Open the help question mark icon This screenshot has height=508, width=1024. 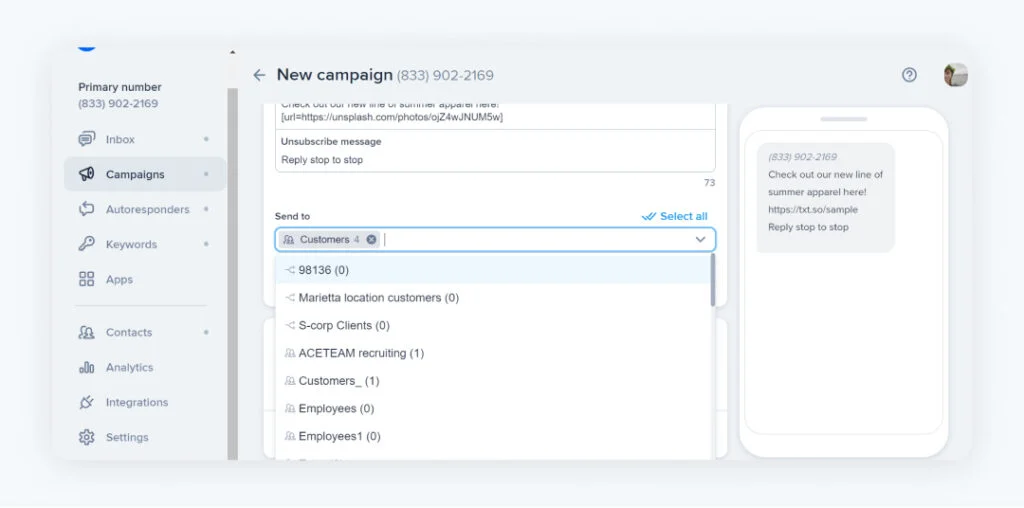(909, 75)
